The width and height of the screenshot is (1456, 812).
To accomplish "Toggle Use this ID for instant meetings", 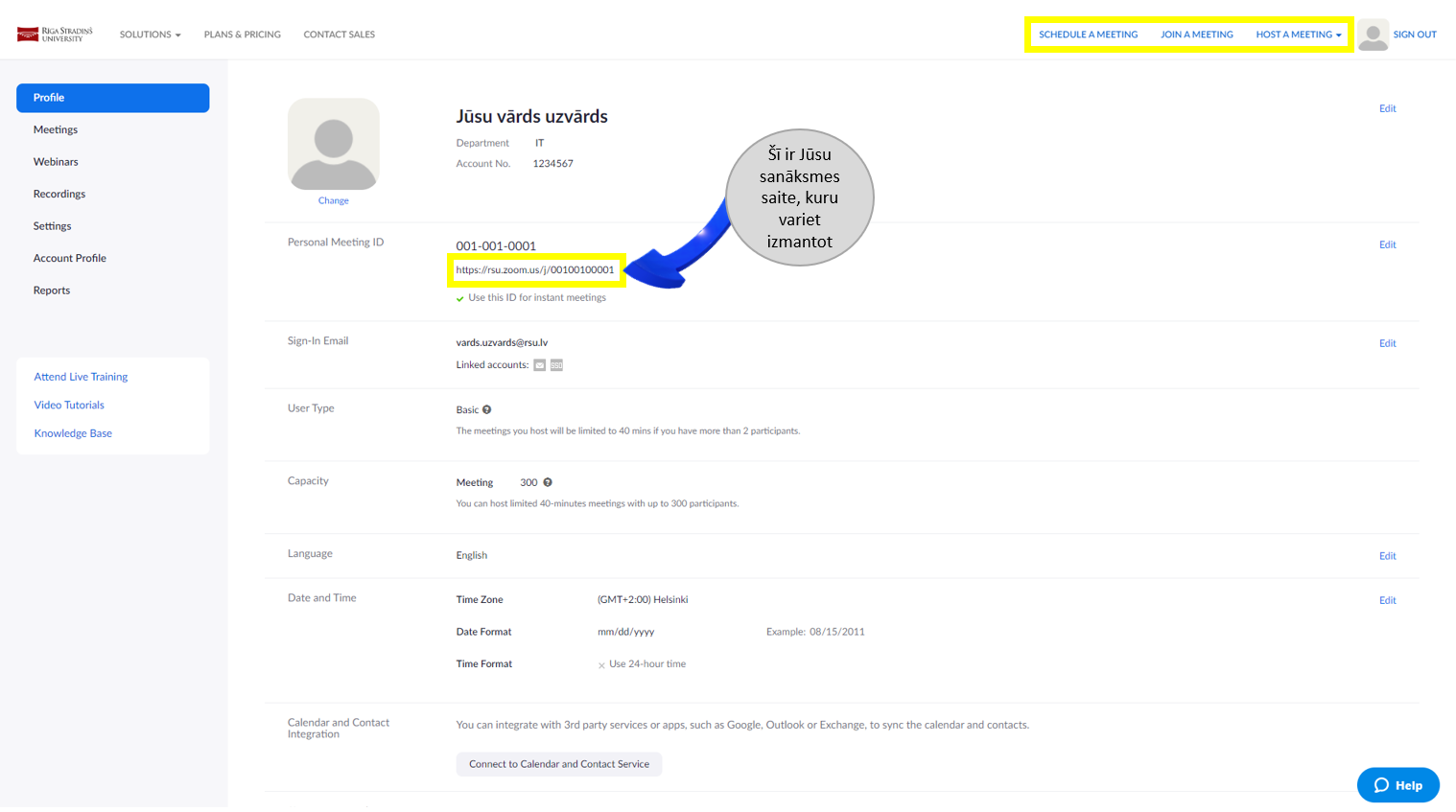I will [460, 298].
